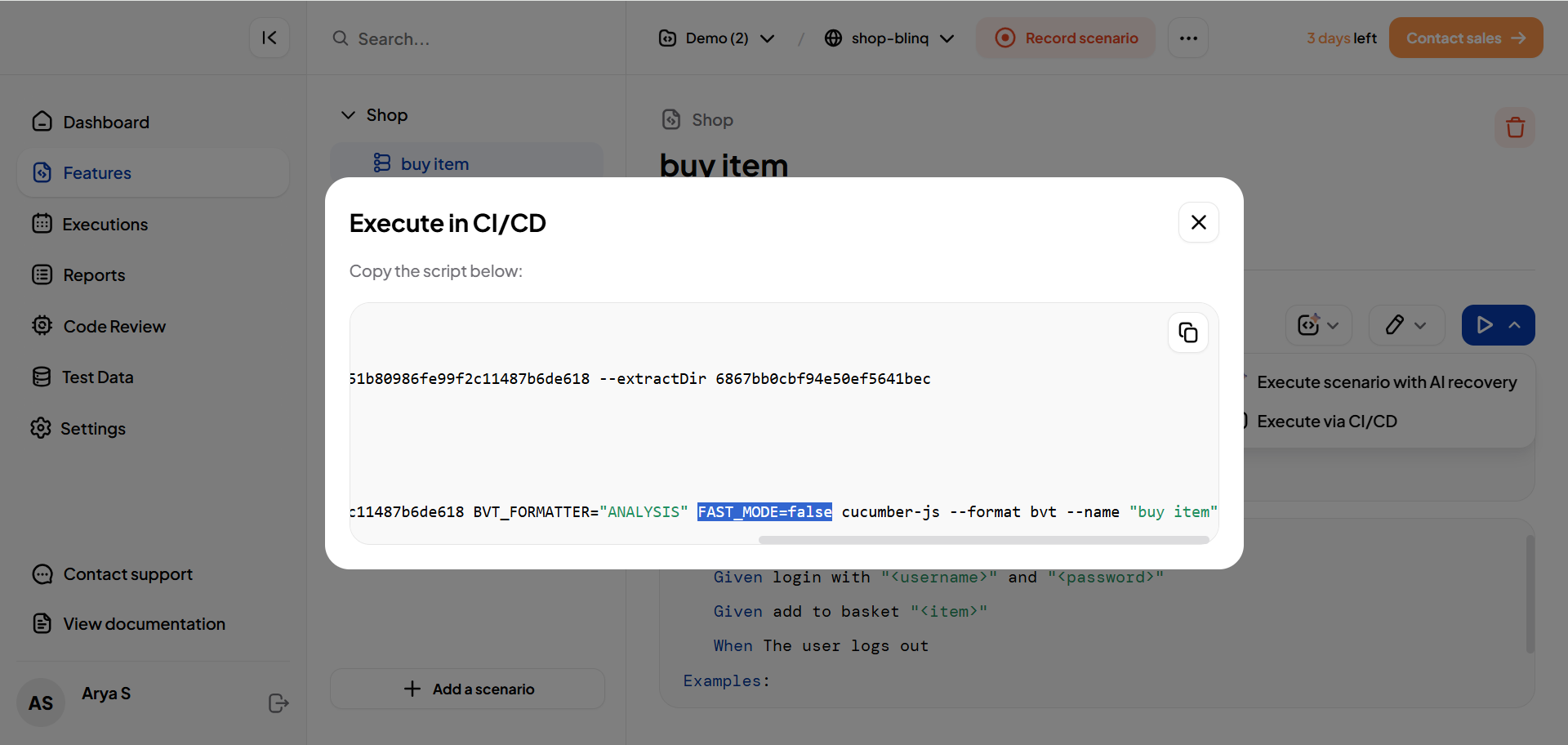
Task: Open the Dashboard page
Action: coord(105,123)
